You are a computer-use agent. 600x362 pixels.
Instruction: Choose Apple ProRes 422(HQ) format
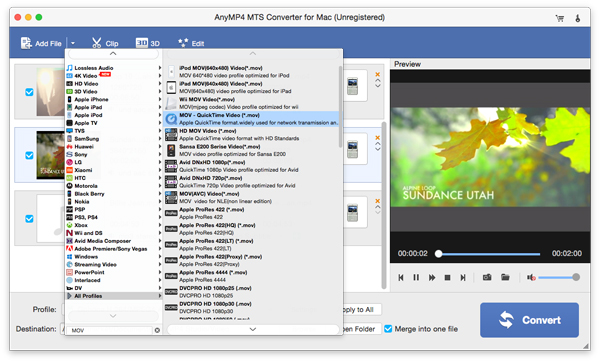(x=251, y=229)
